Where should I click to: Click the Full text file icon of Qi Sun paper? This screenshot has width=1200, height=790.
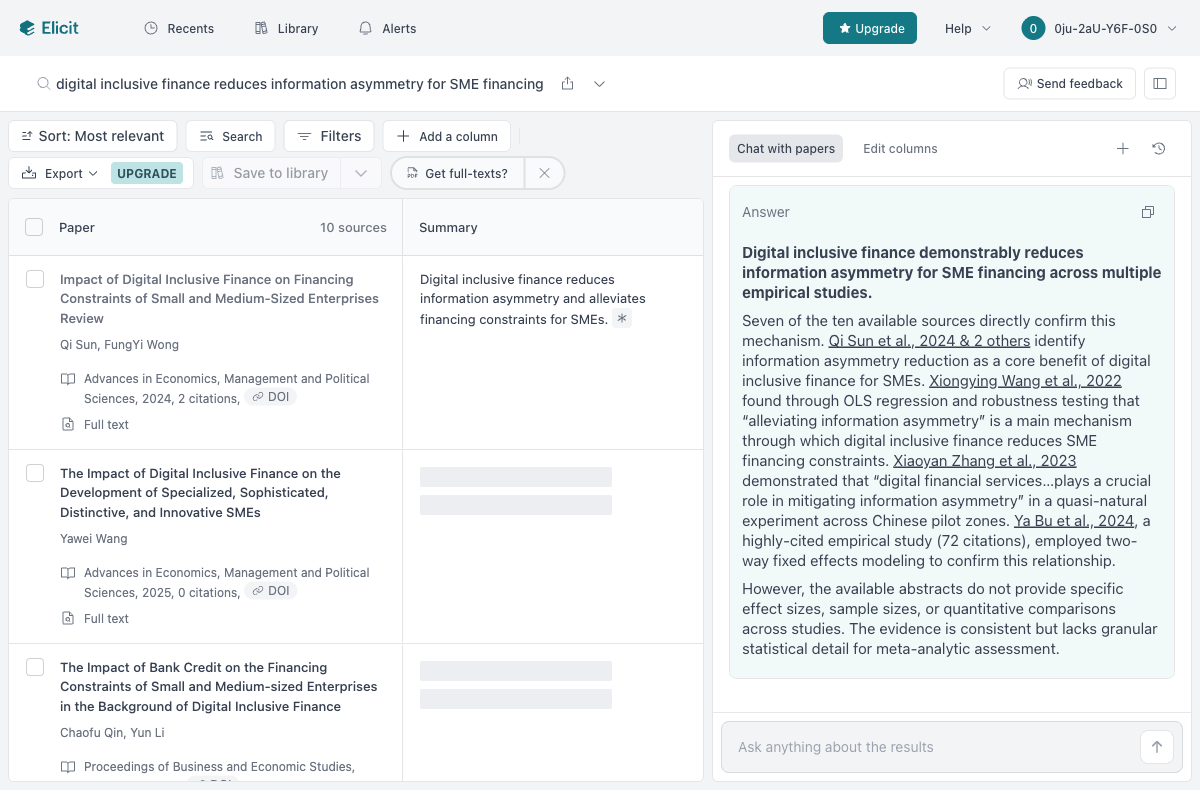pos(68,424)
